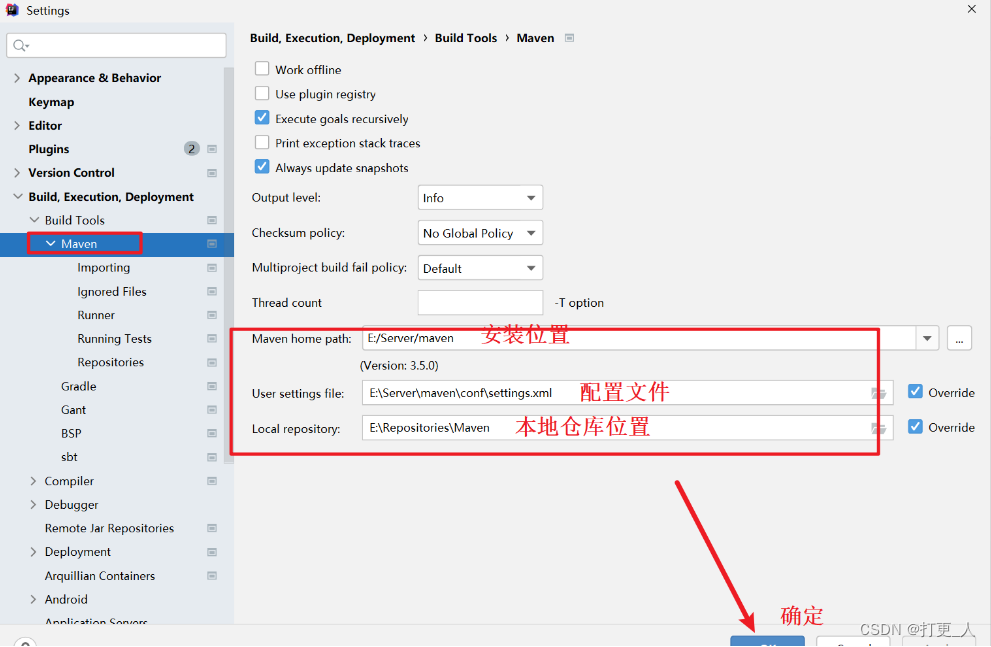
Task: Enable Print exception stack traces
Action: tap(262, 142)
